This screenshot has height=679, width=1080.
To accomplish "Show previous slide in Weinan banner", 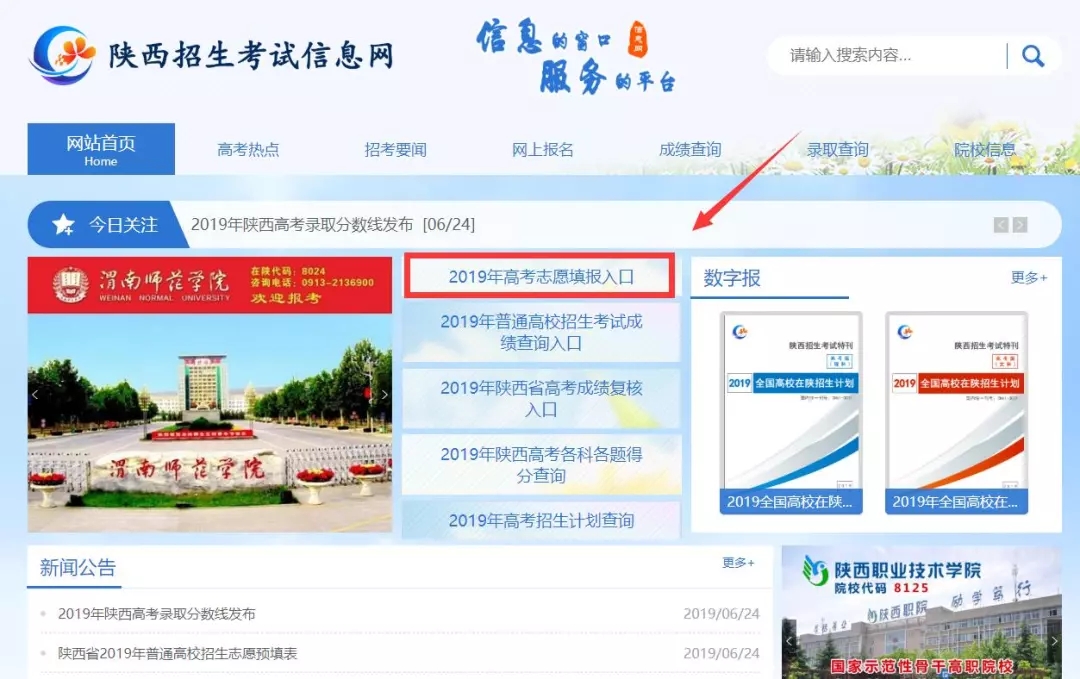I will point(36,395).
